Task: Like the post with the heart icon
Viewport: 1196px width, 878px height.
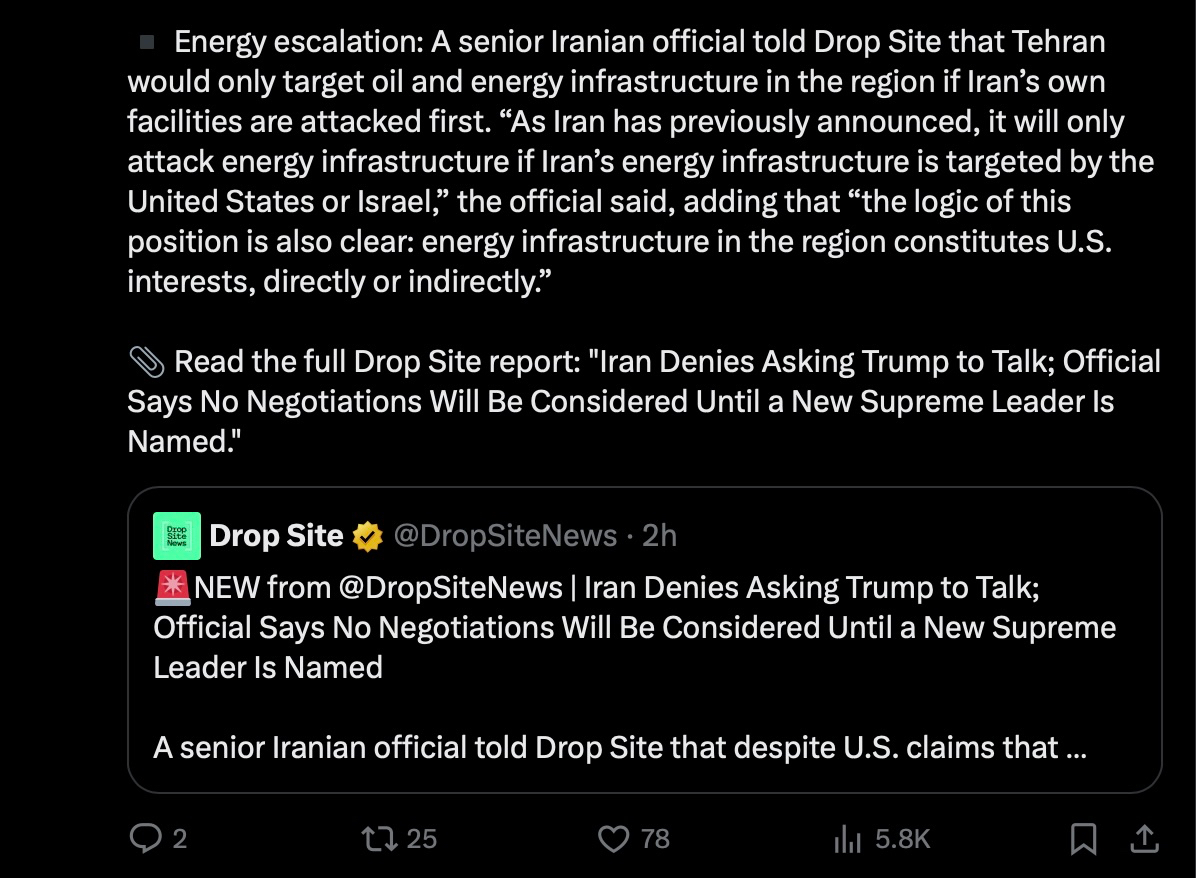Action: tap(613, 838)
